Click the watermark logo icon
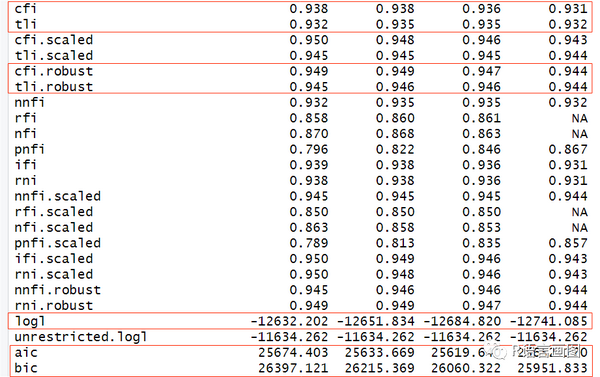 (x=496, y=351)
